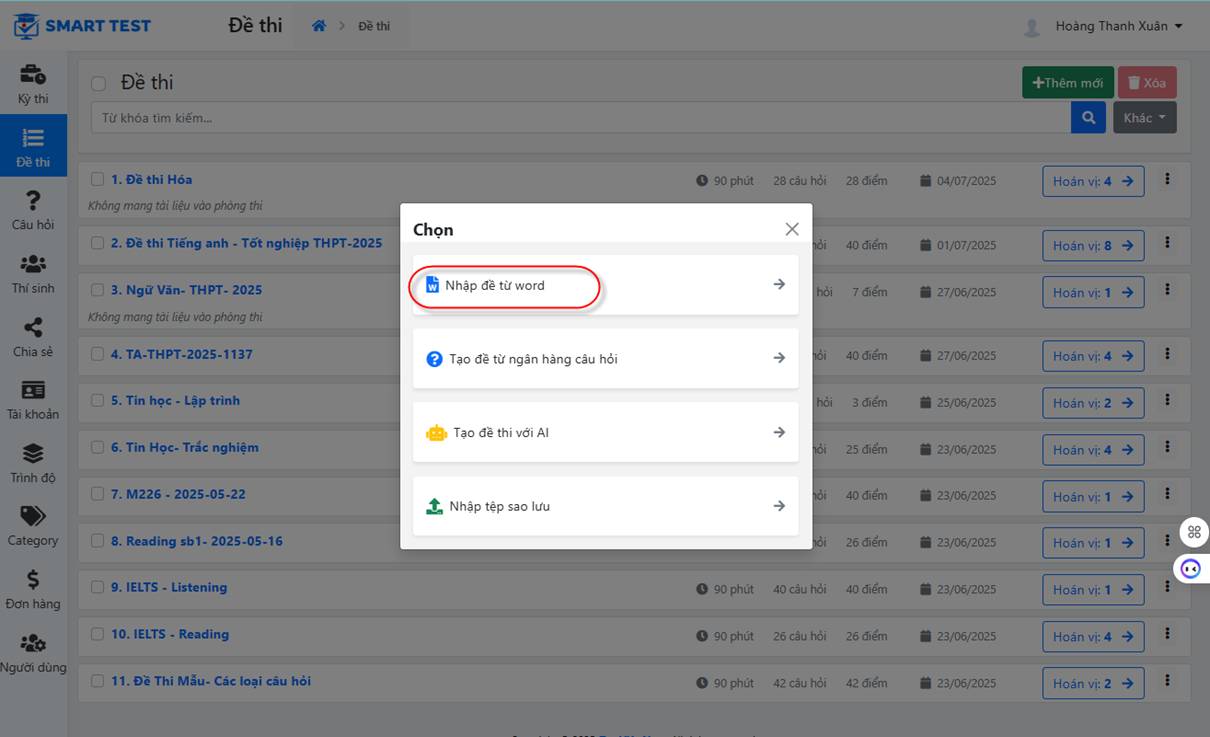Open Reading sb1- 2025-05-16 exam link
The height and width of the screenshot is (737, 1210).
pyautogui.click(x=196, y=540)
